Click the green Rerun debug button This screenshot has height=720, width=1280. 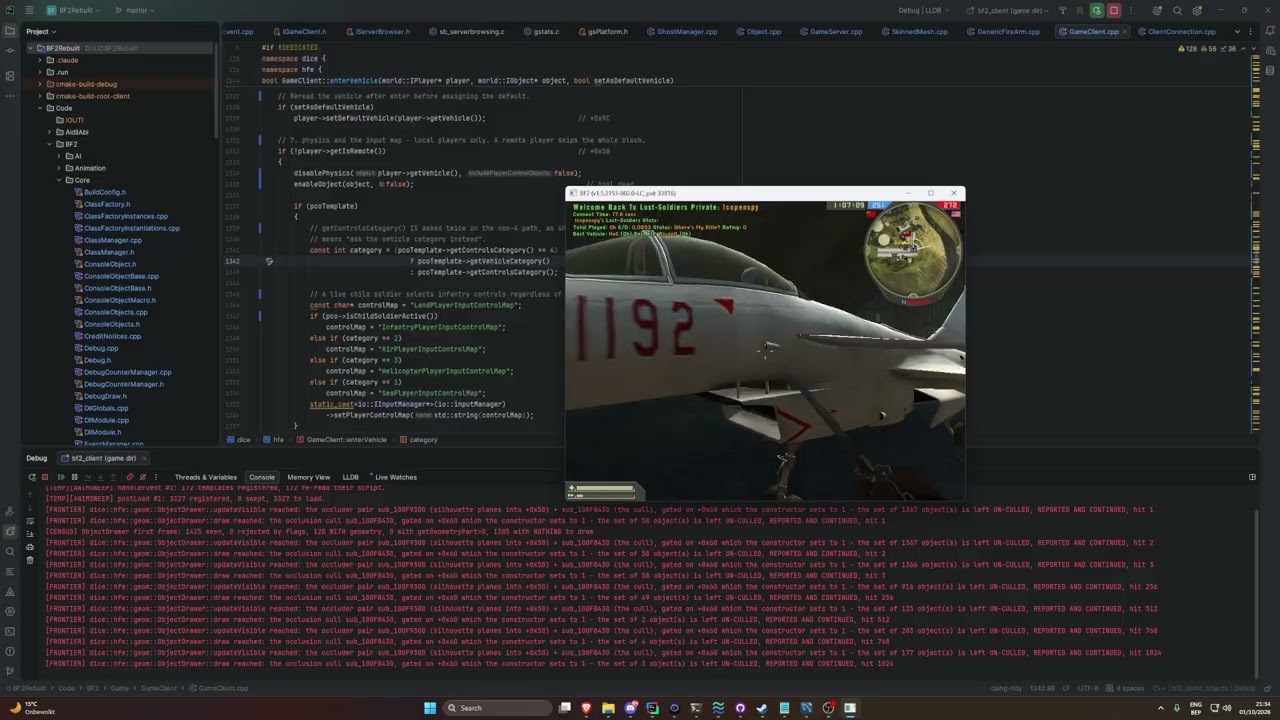[1097, 10]
